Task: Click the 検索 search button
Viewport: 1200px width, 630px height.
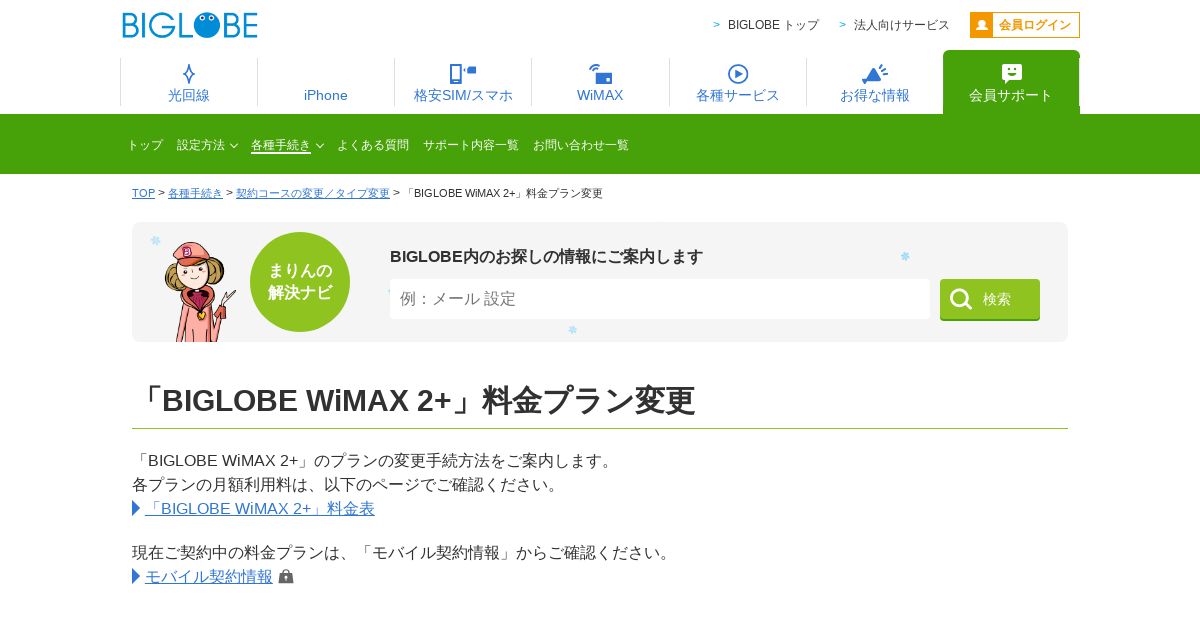Action: click(990, 300)
